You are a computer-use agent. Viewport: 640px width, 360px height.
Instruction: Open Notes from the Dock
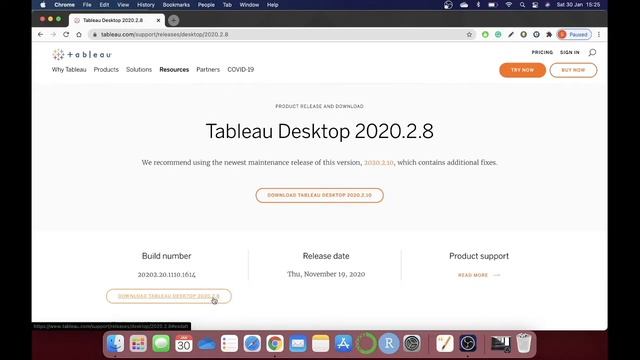pos(320,343)
